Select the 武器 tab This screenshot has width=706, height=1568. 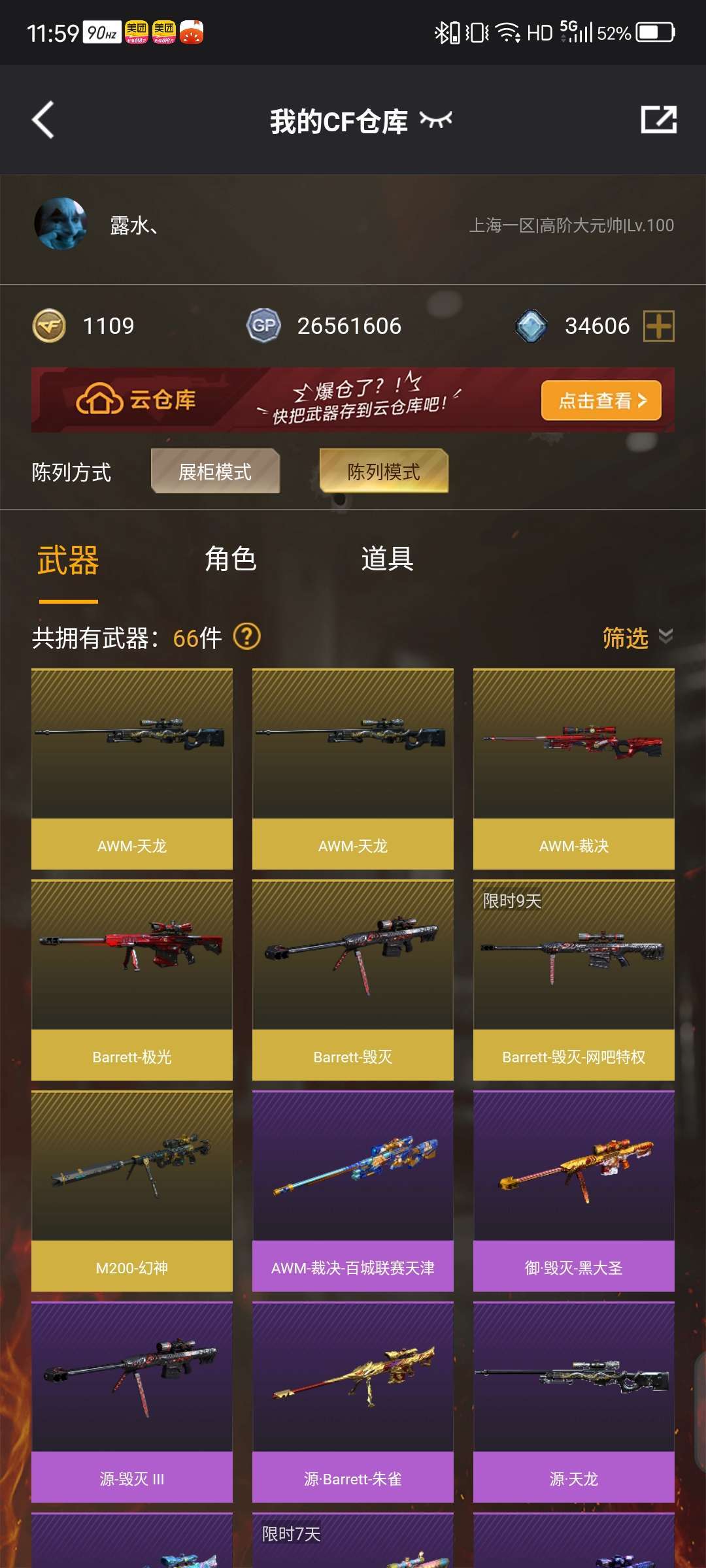tap(68, 561)
